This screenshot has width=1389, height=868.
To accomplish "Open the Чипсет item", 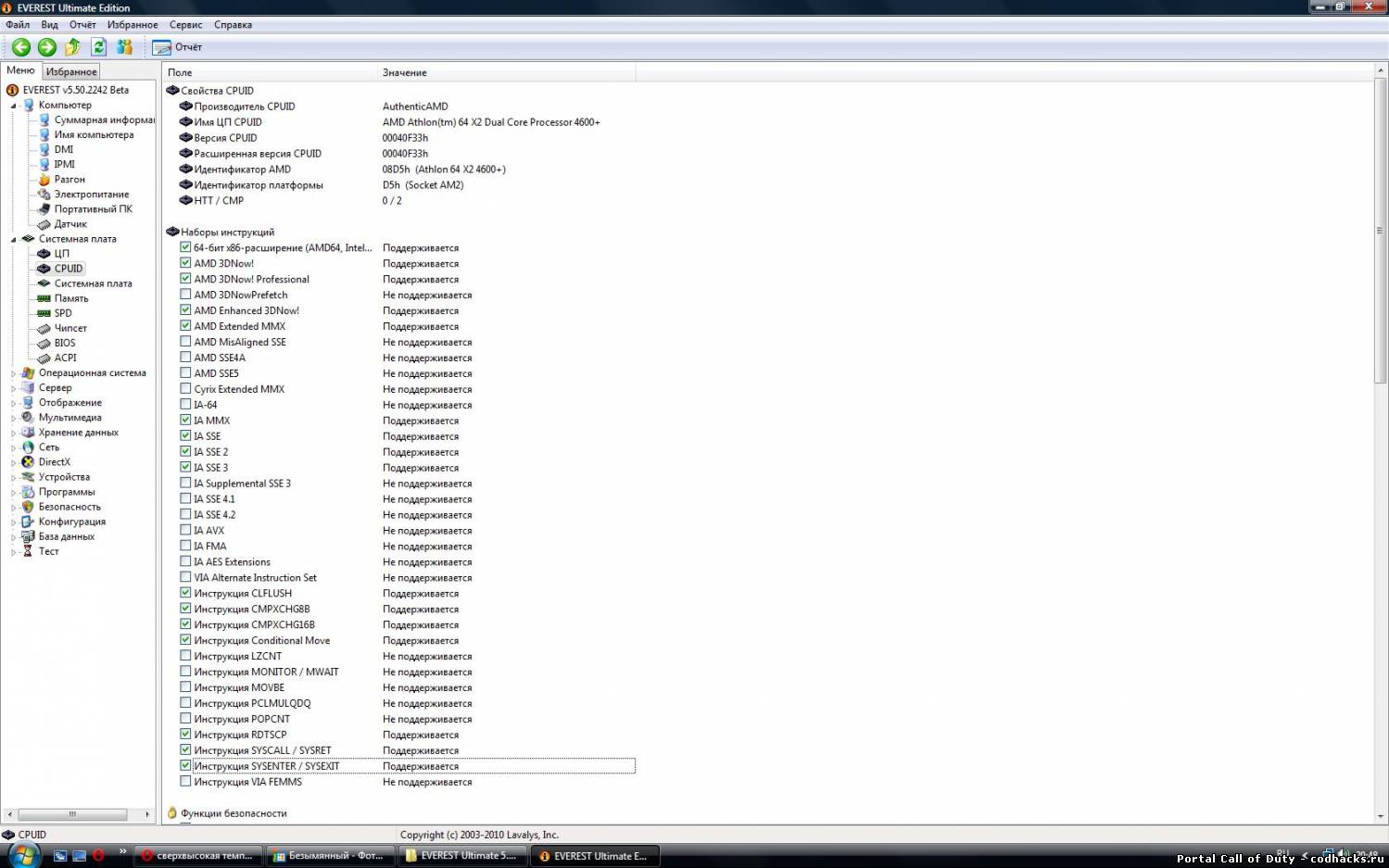I will click(x=70, y=328).
